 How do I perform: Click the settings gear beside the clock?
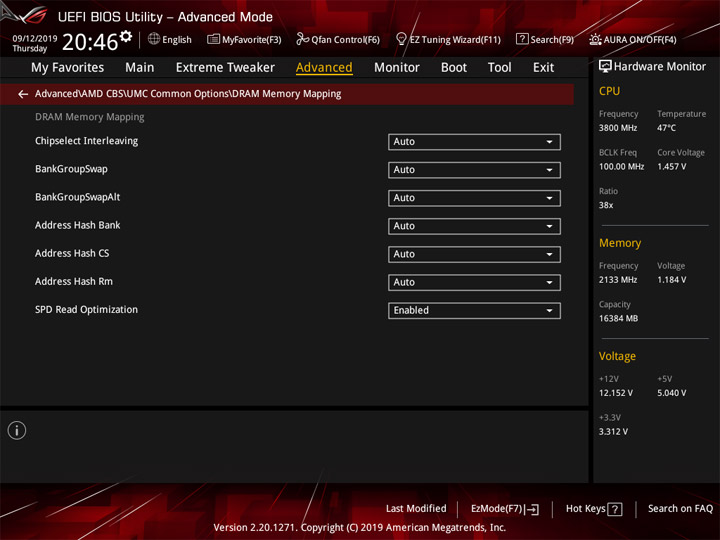tap(126, 36)
